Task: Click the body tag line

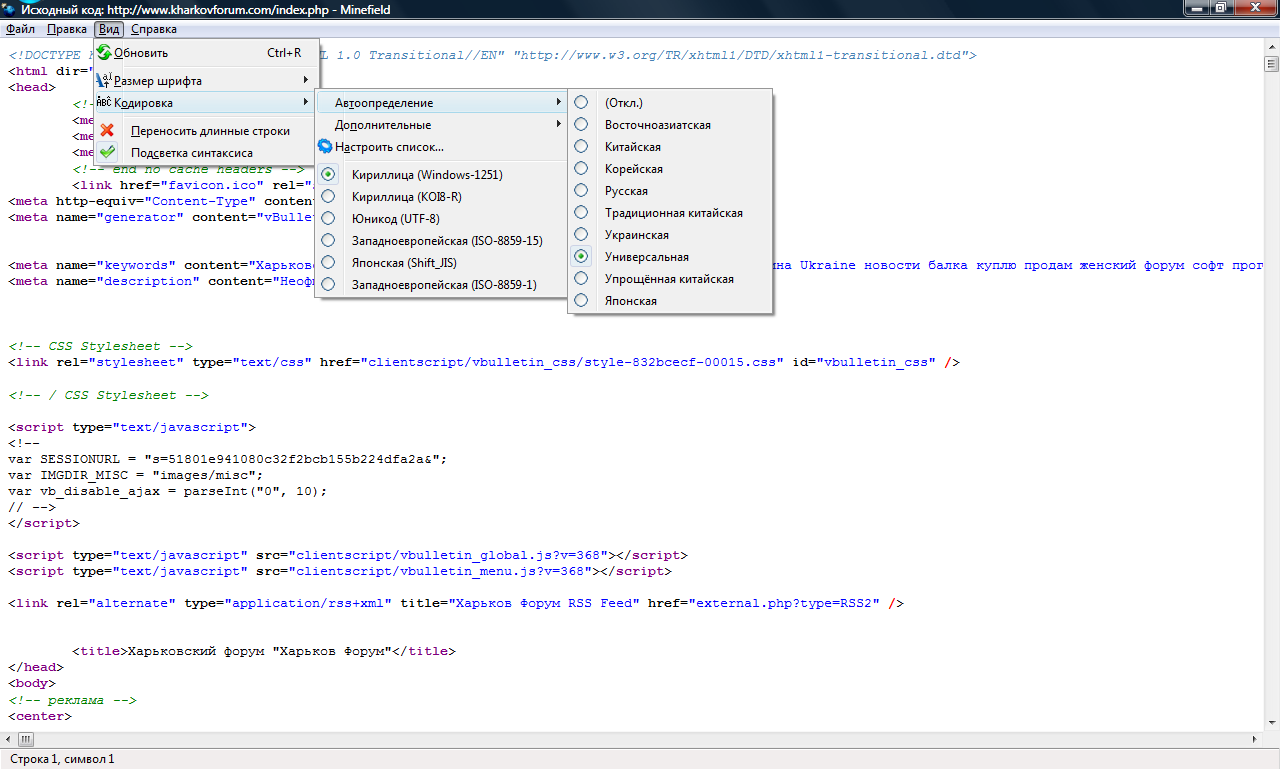Action: (31, 684)
